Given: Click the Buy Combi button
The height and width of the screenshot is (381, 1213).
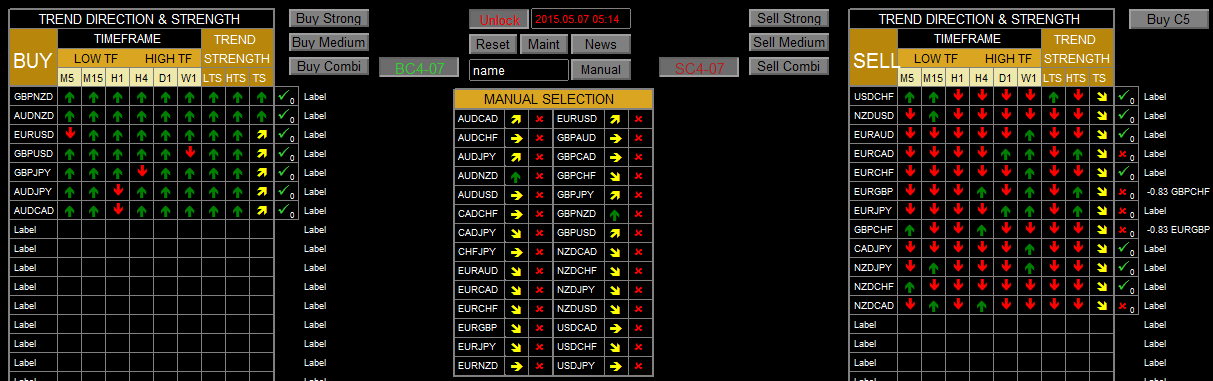Looking at the screenshot, I should click(329, 66).
